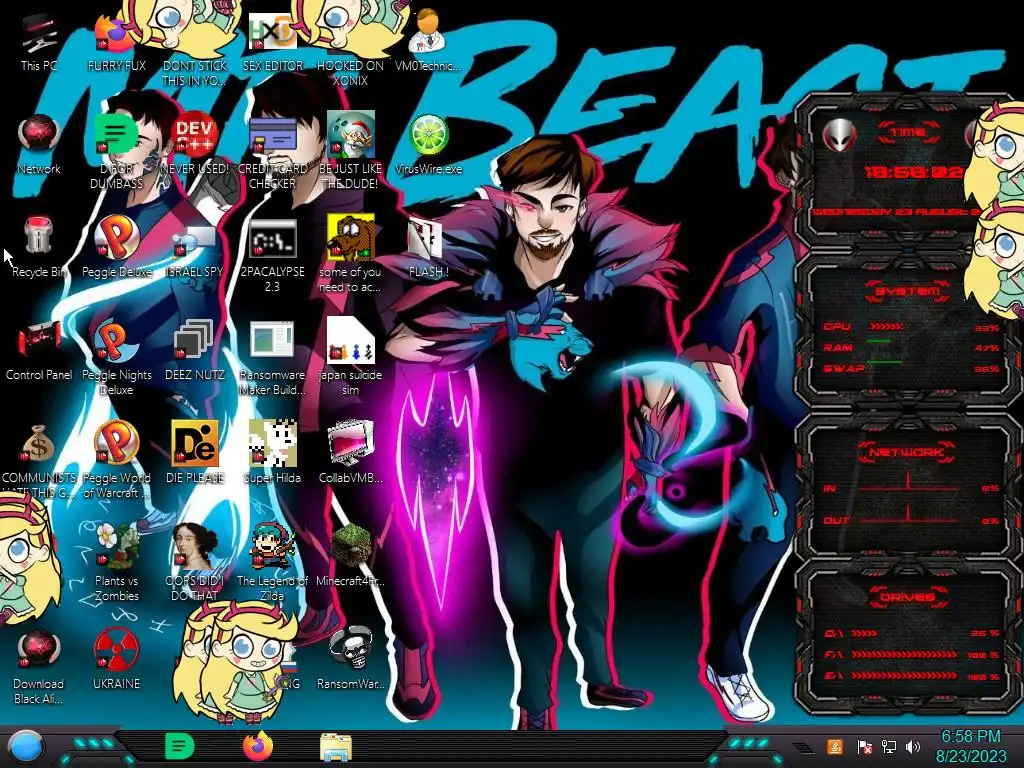Click the orange tray notification icon
Viewport: 1024px width, 768px height.
tap(835, 746)
